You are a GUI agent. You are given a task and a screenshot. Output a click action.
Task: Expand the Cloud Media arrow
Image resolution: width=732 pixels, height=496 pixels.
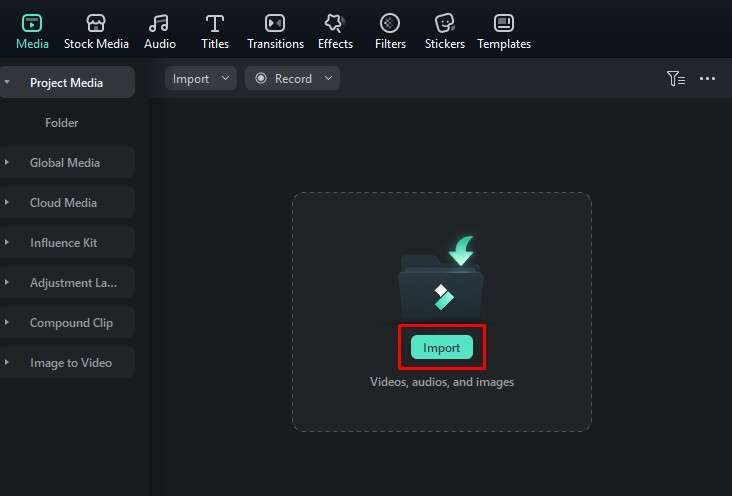(7, 202)
